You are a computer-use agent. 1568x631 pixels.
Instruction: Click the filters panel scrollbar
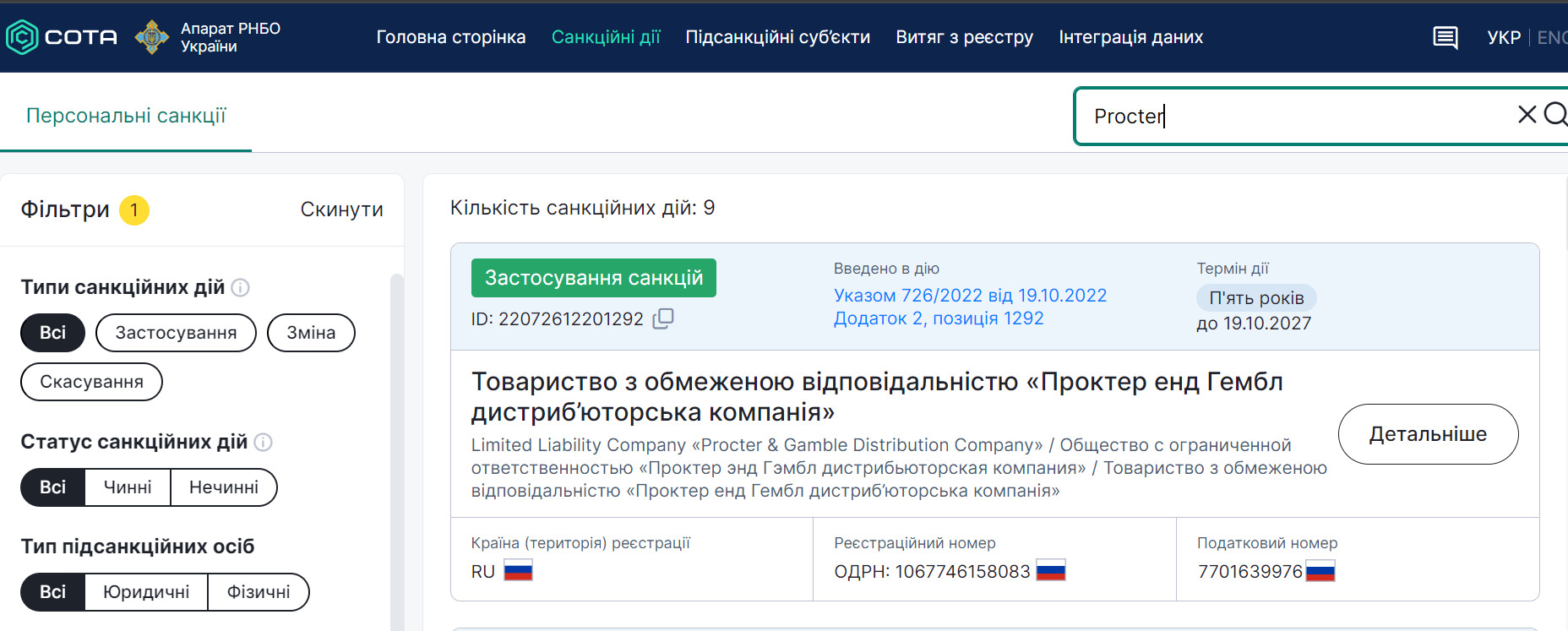[397, 452]
